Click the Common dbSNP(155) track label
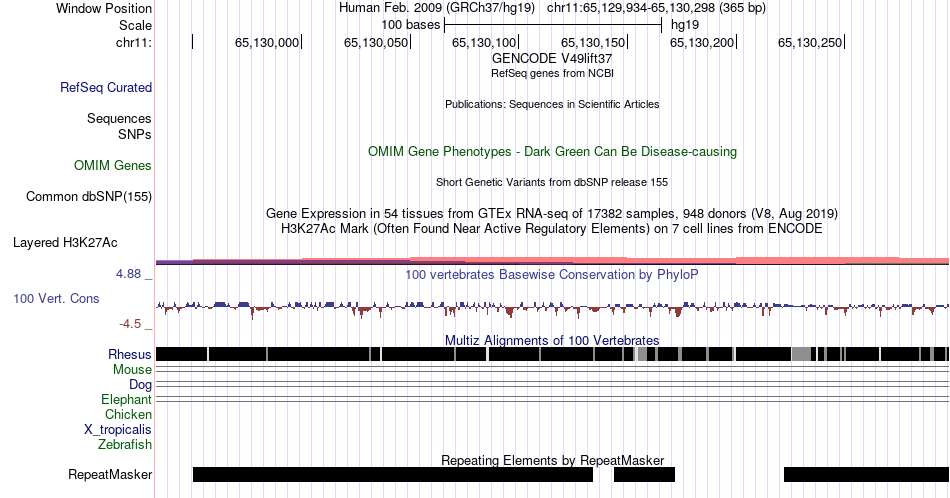 click(x=88, y=196)
